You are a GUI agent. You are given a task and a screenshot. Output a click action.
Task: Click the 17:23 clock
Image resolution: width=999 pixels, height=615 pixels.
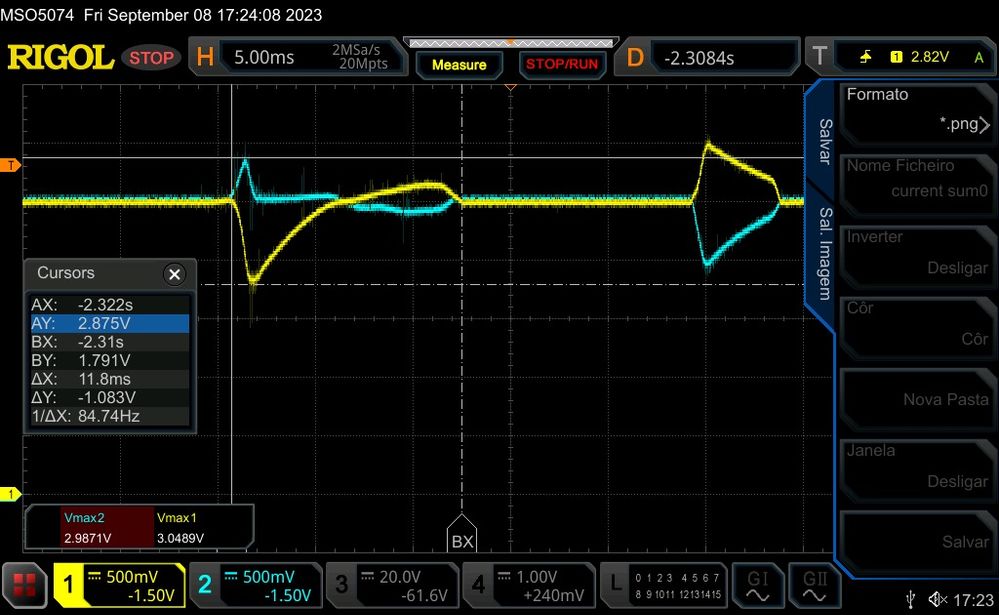(974, 600)
